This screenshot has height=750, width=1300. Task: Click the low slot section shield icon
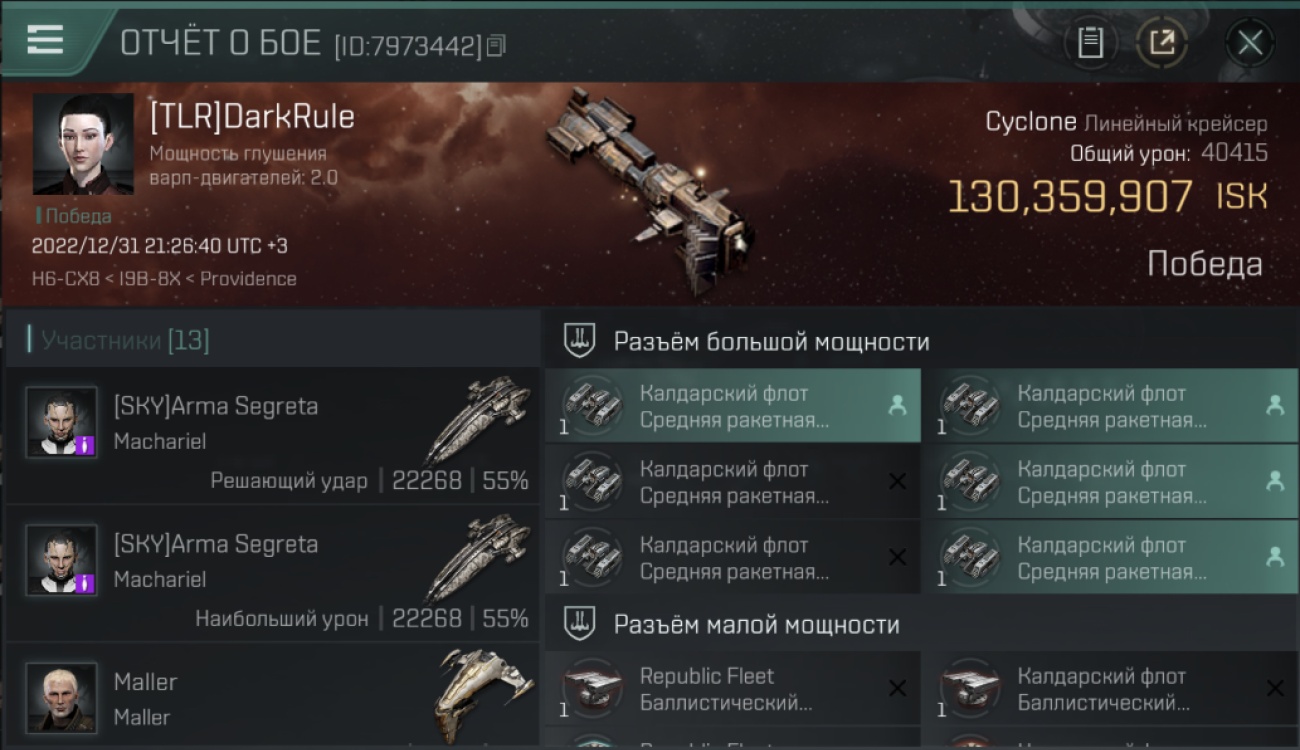tap(579, 624)
